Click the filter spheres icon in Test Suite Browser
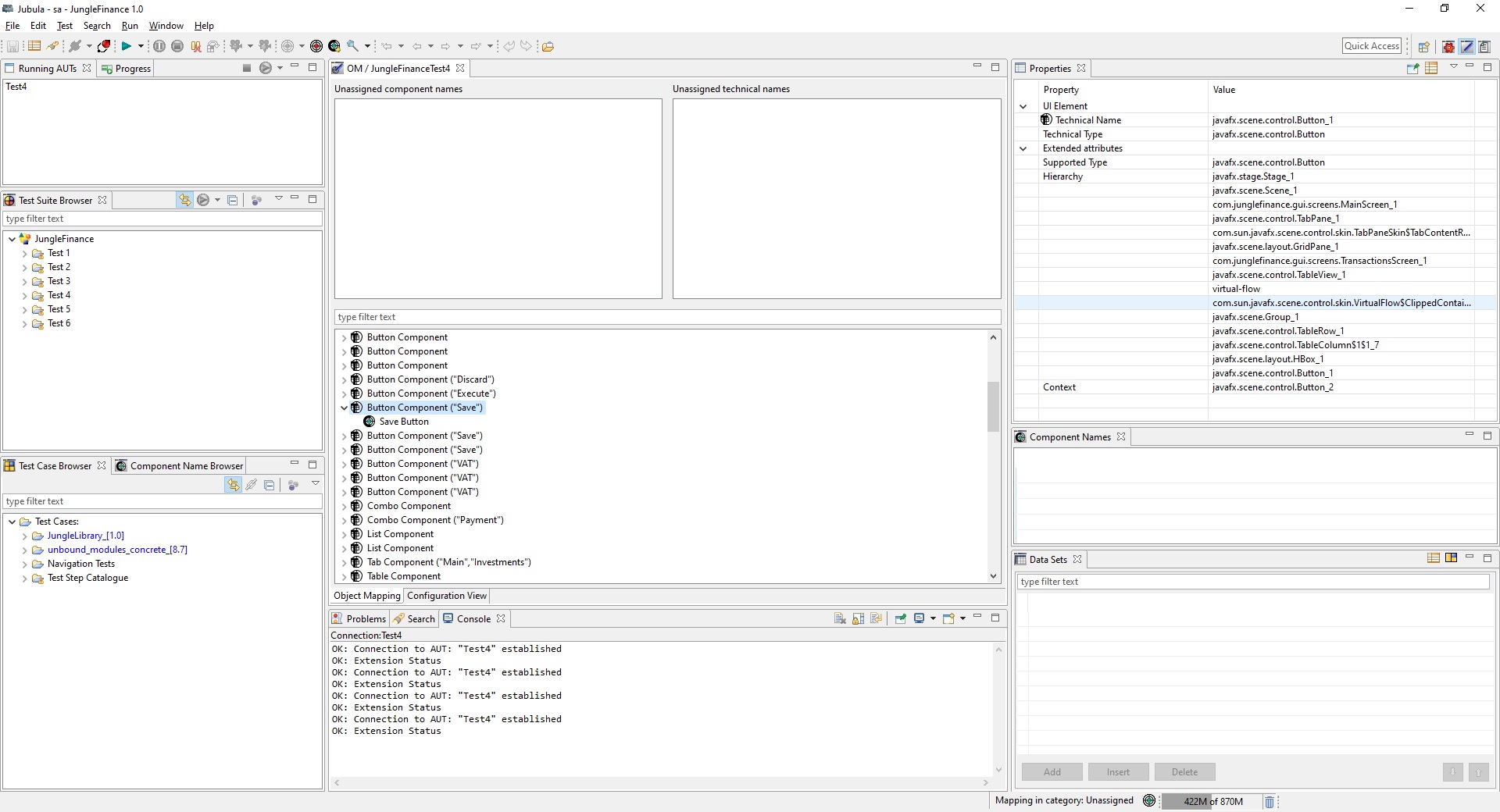The height and width of the screenshot is (812, 1500). 256,200
